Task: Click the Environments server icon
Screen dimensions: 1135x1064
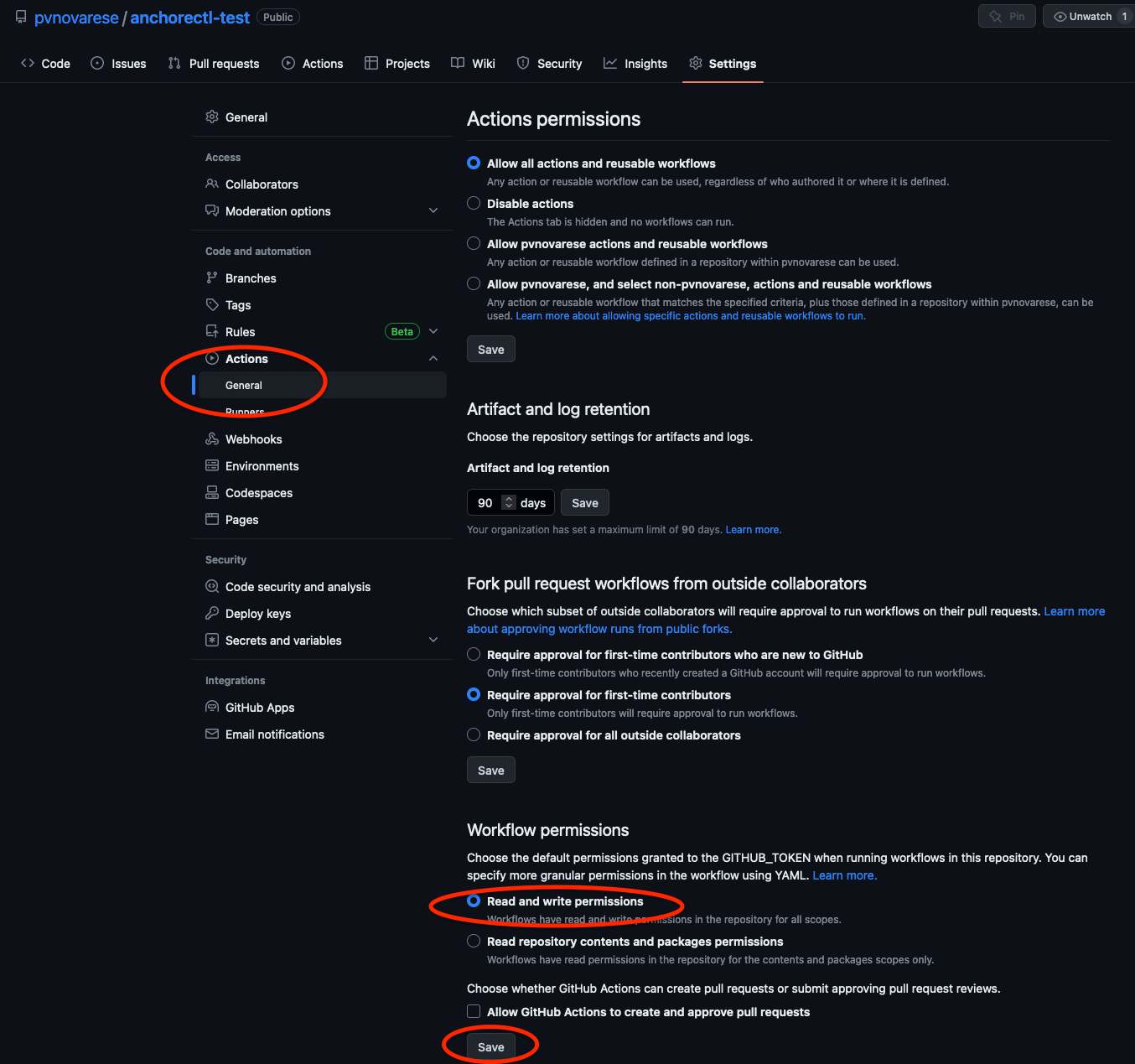Action: coord(212,466)
